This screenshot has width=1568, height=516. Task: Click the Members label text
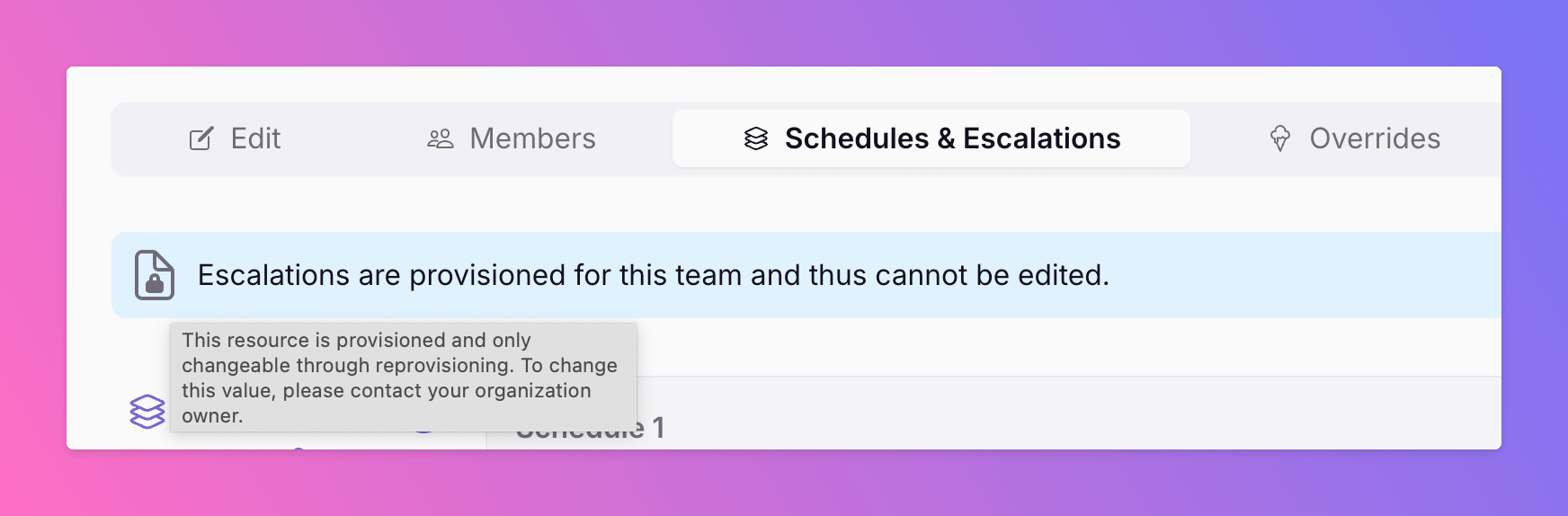click(532, 138)
